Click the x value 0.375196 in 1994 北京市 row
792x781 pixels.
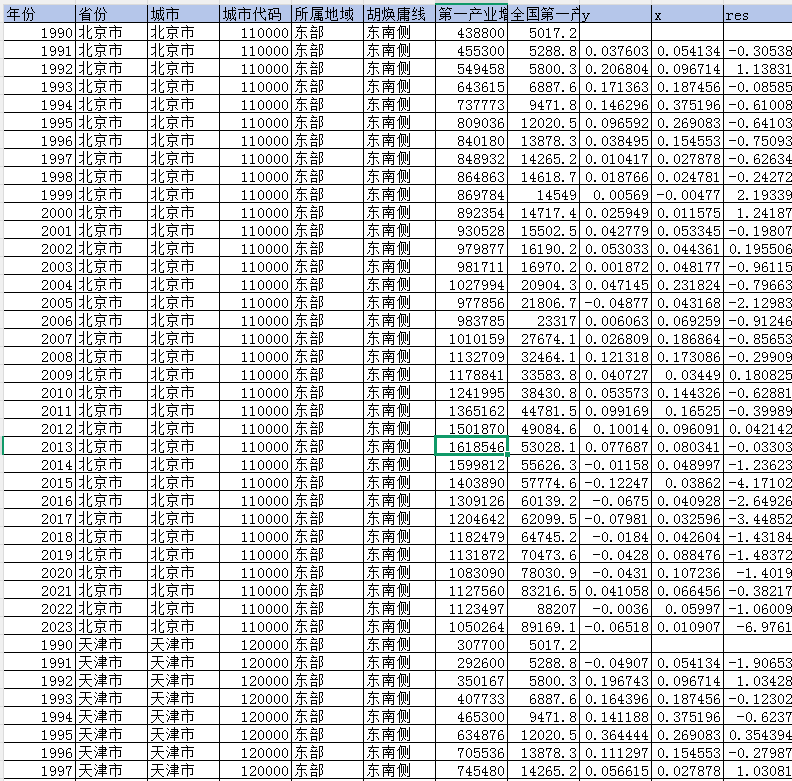[686, 105]
